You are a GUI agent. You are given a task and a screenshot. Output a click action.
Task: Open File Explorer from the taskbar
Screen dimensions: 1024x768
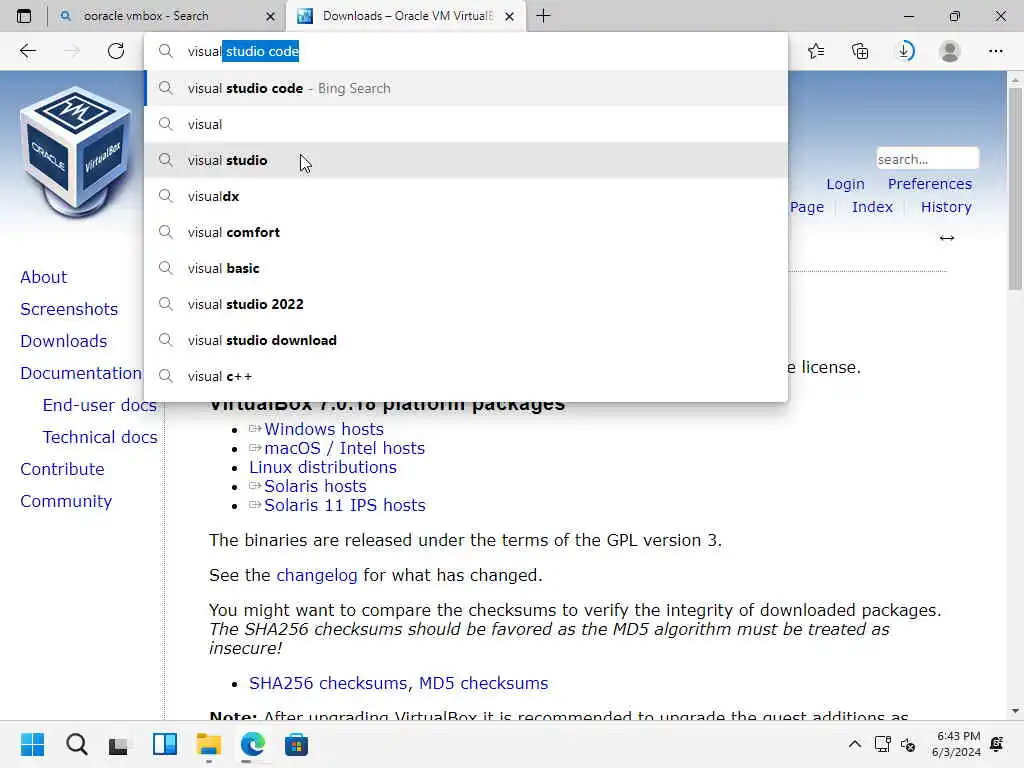(209, 744)
